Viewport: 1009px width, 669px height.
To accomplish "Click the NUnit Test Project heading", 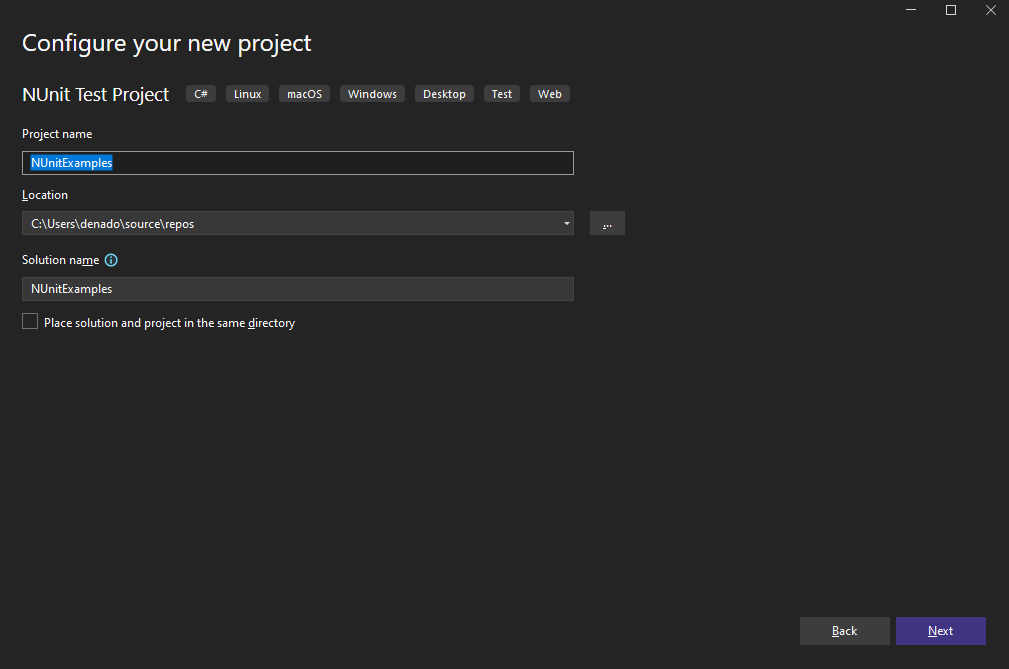I will pos(95,95).
